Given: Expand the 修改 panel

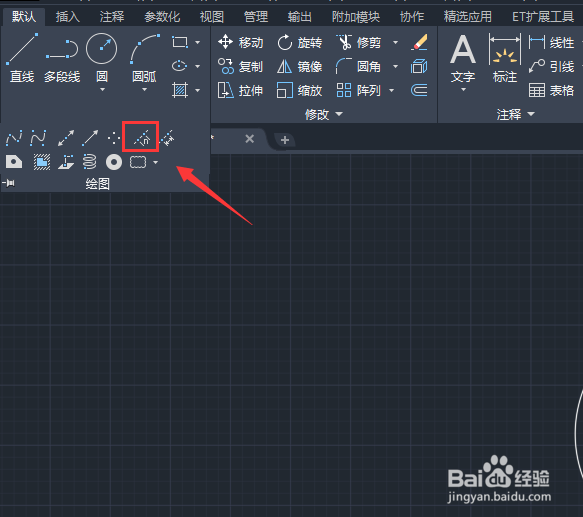Looking at the screenshot, I should coord(323,114).
